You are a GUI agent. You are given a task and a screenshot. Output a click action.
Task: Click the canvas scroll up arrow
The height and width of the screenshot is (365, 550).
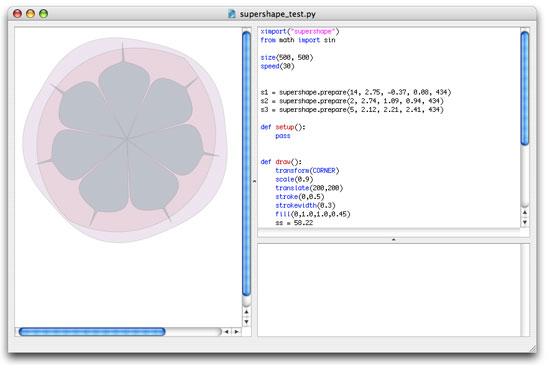(247, 311)
